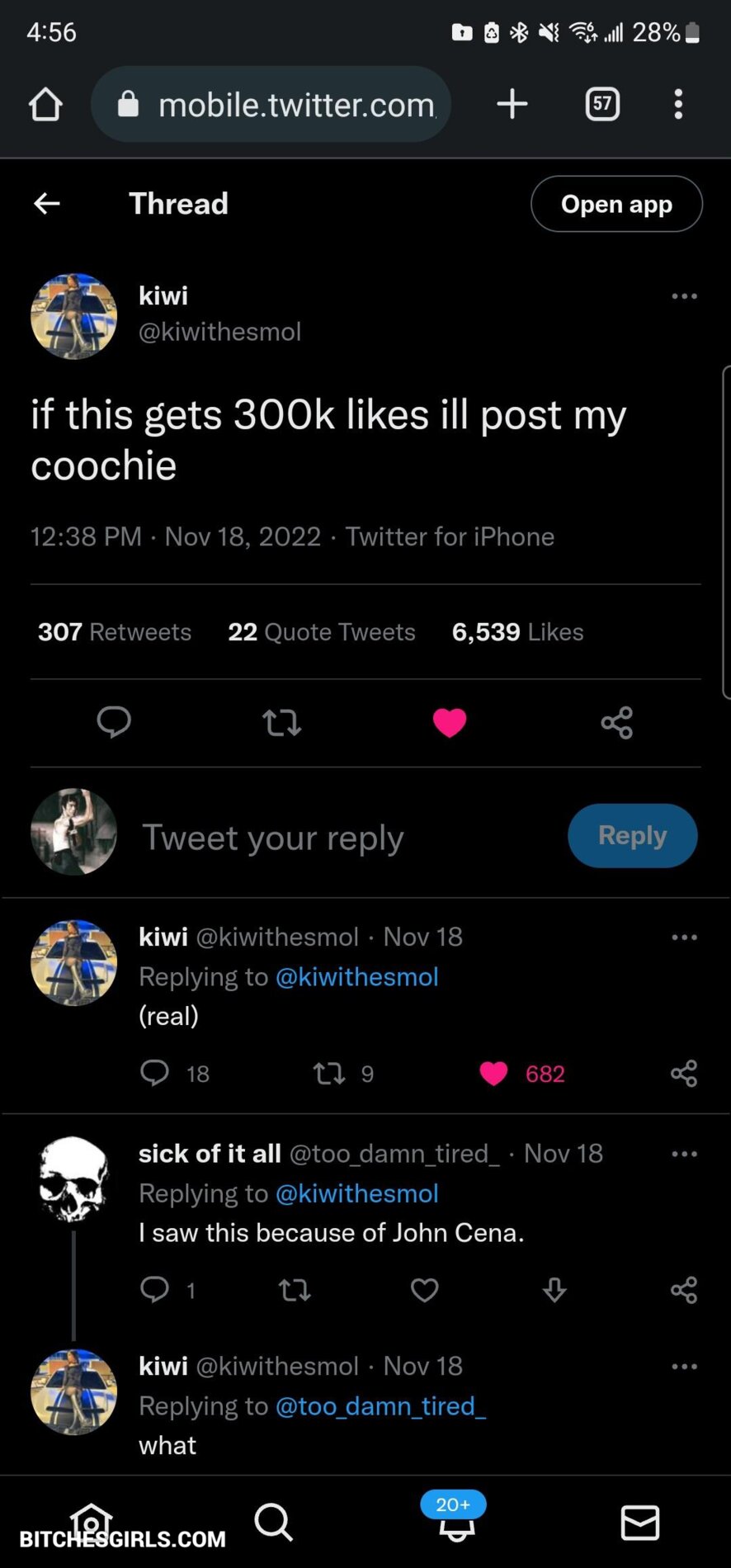Open the tab switcher showing 57 tabs
731x1568 pixels.
click(602, 104)
